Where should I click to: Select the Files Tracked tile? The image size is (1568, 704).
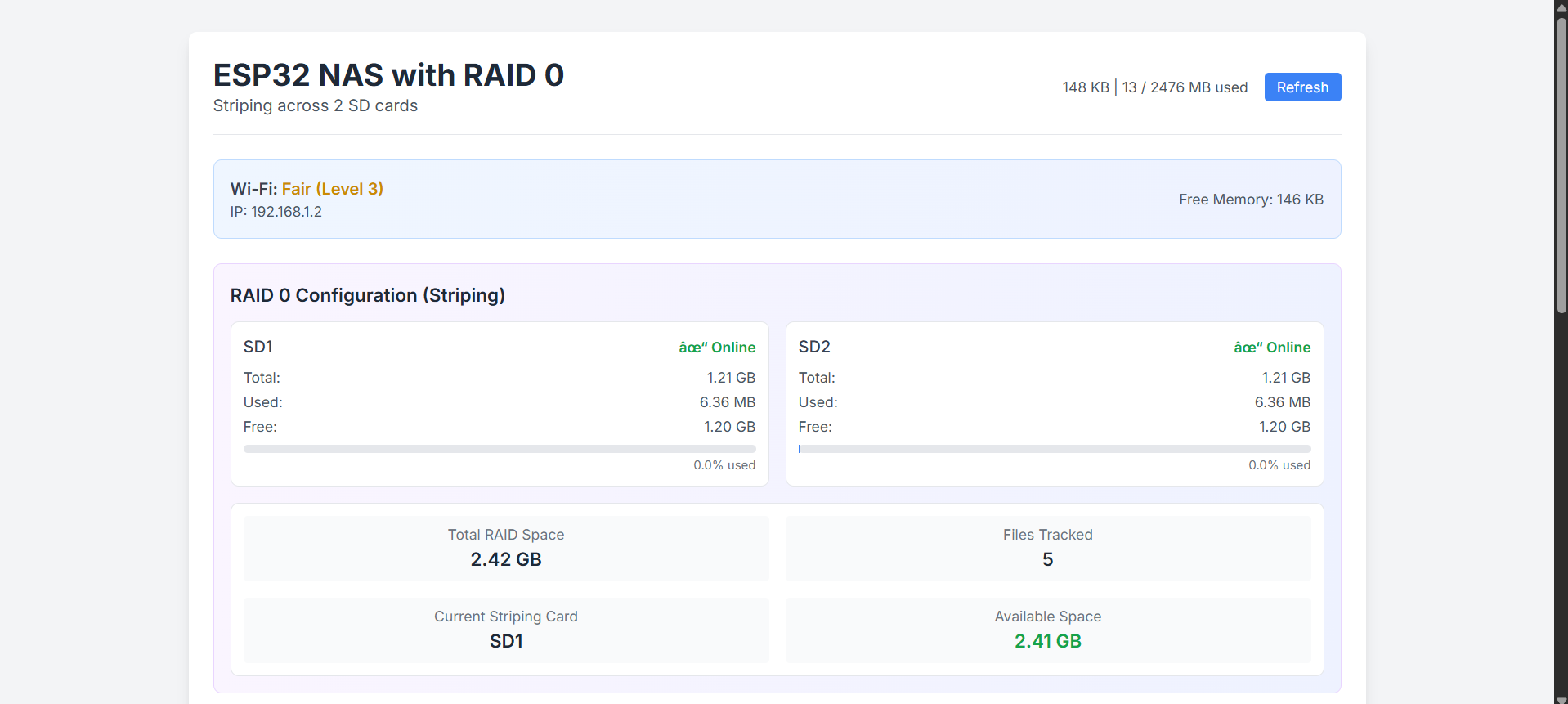[1047, 548]
